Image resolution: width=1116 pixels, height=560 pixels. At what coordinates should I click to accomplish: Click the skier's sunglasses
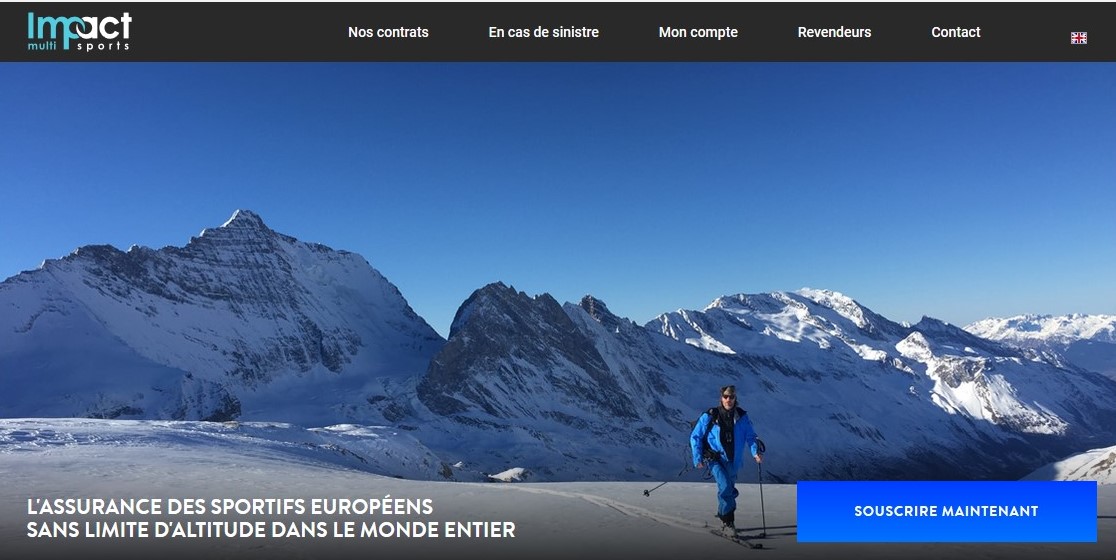(x=727, y=396)
